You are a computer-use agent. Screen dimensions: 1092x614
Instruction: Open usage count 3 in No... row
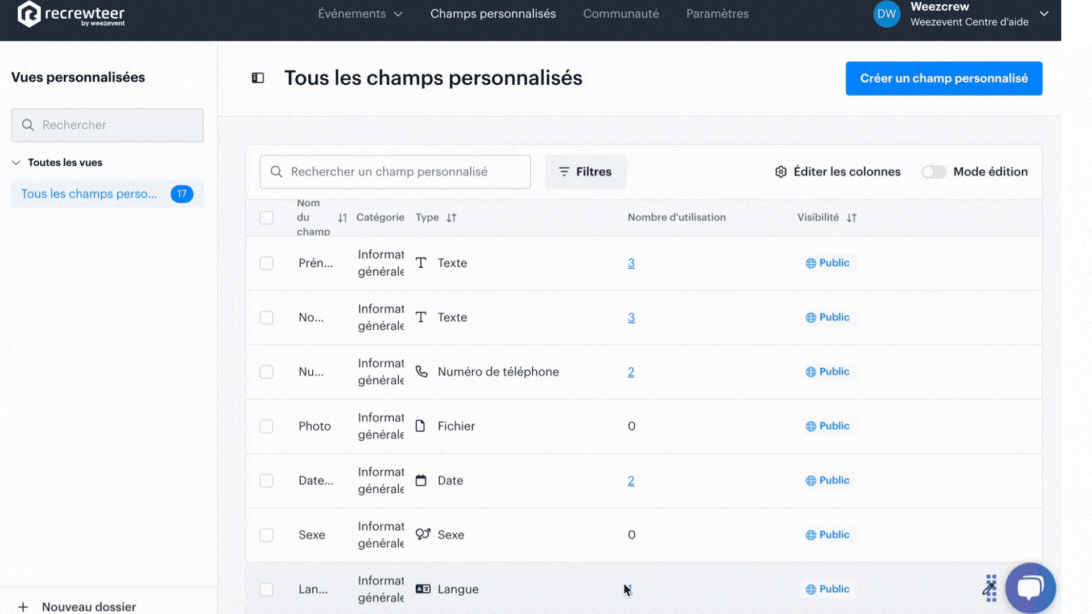[631, 317]
